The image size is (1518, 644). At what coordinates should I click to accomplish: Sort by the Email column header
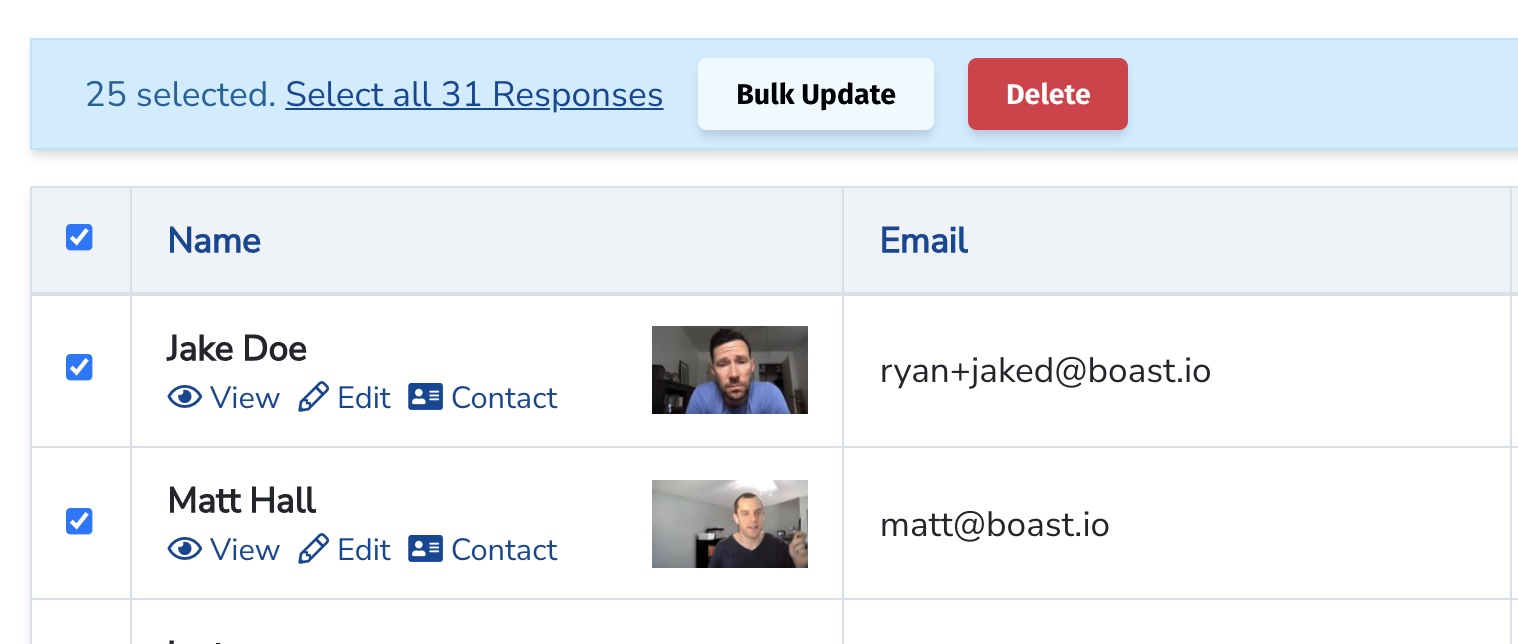pos(923,240)
